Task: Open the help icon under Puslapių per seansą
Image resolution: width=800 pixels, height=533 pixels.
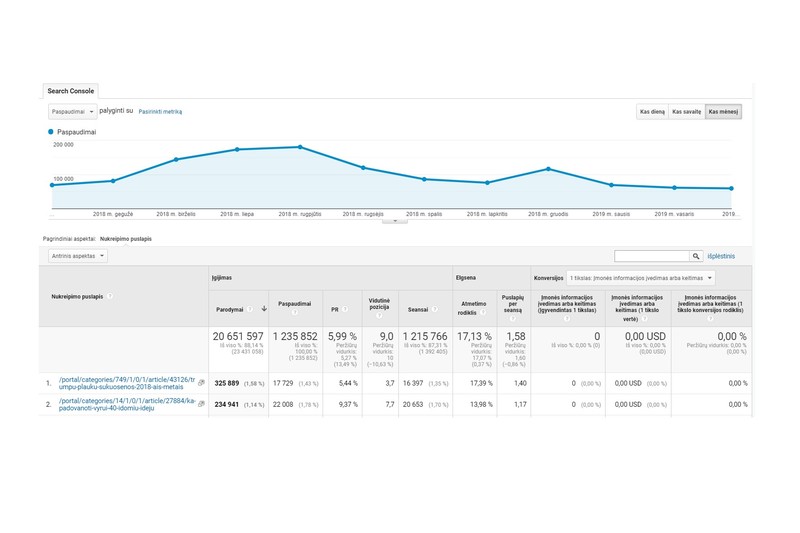Action: pyautogui.click(x=513, y=319)
